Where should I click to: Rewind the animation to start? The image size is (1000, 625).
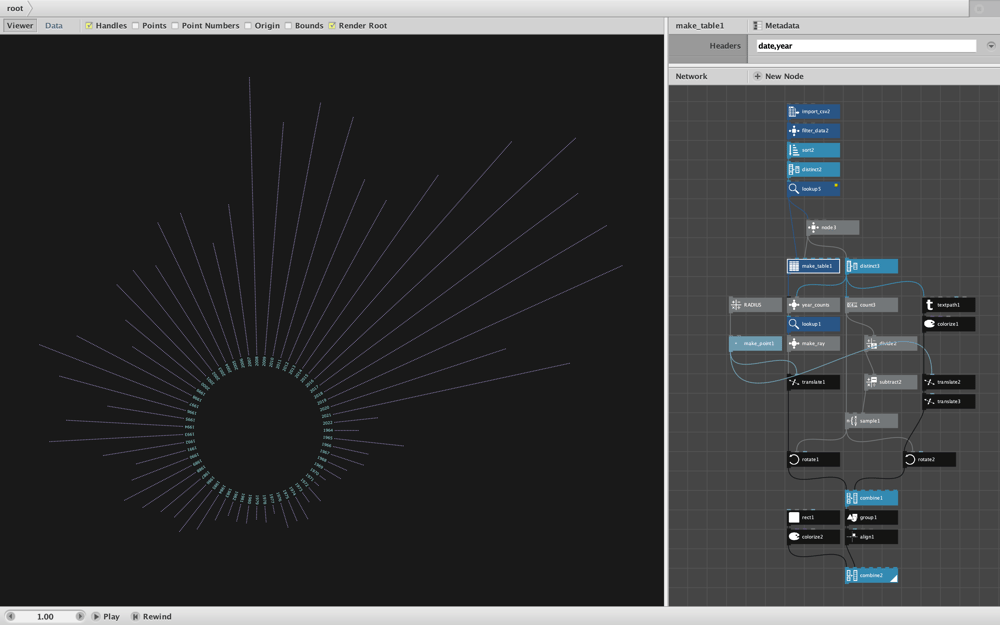[x=151, y=617]
